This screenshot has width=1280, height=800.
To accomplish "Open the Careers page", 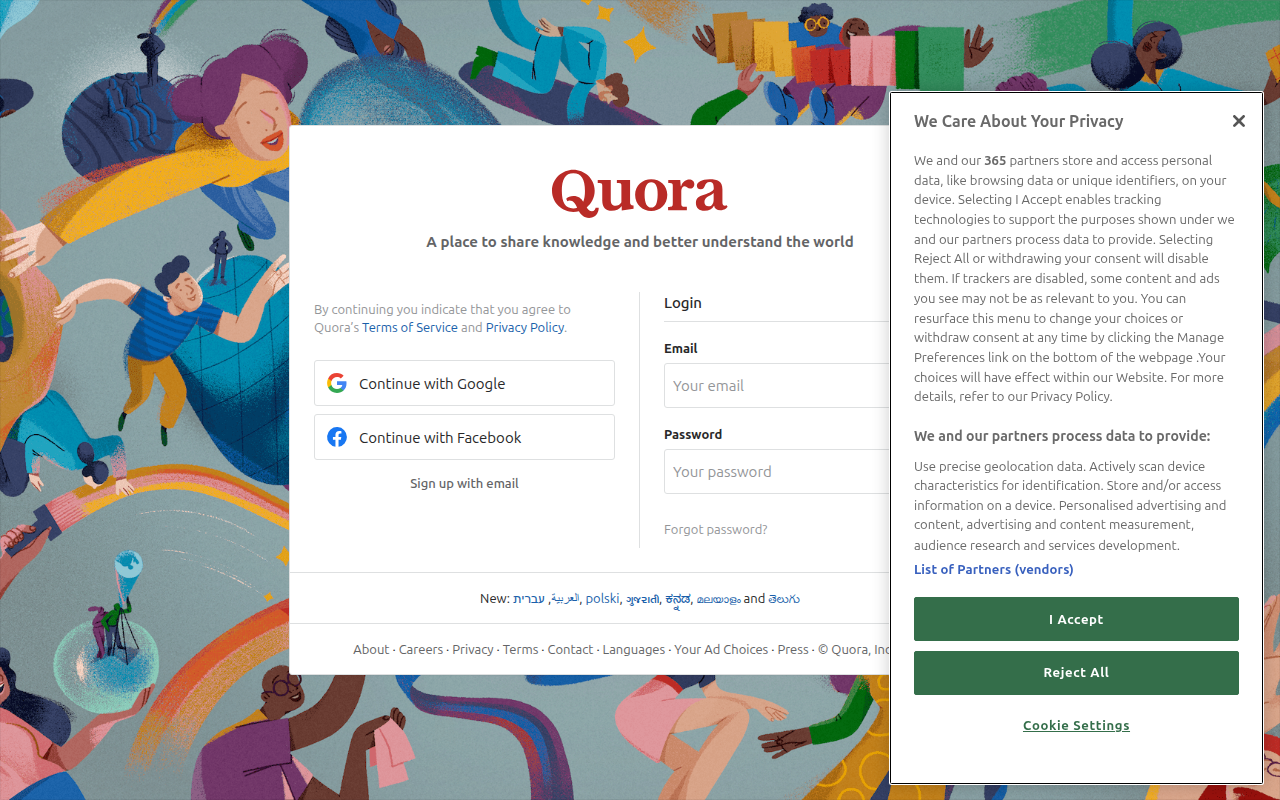I will [420, 649].
